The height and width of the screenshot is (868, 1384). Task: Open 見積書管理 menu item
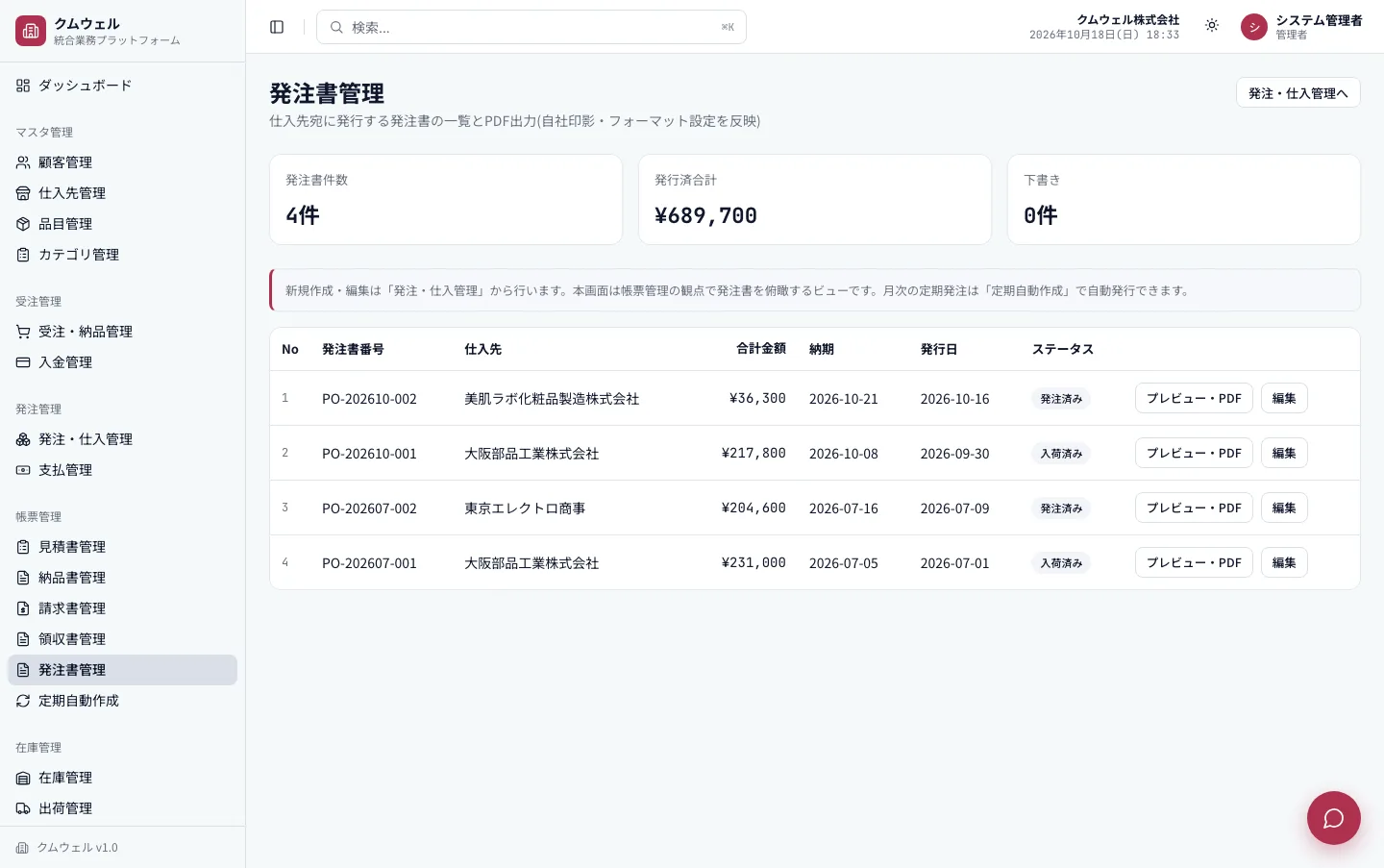click(x=122, y=547)
